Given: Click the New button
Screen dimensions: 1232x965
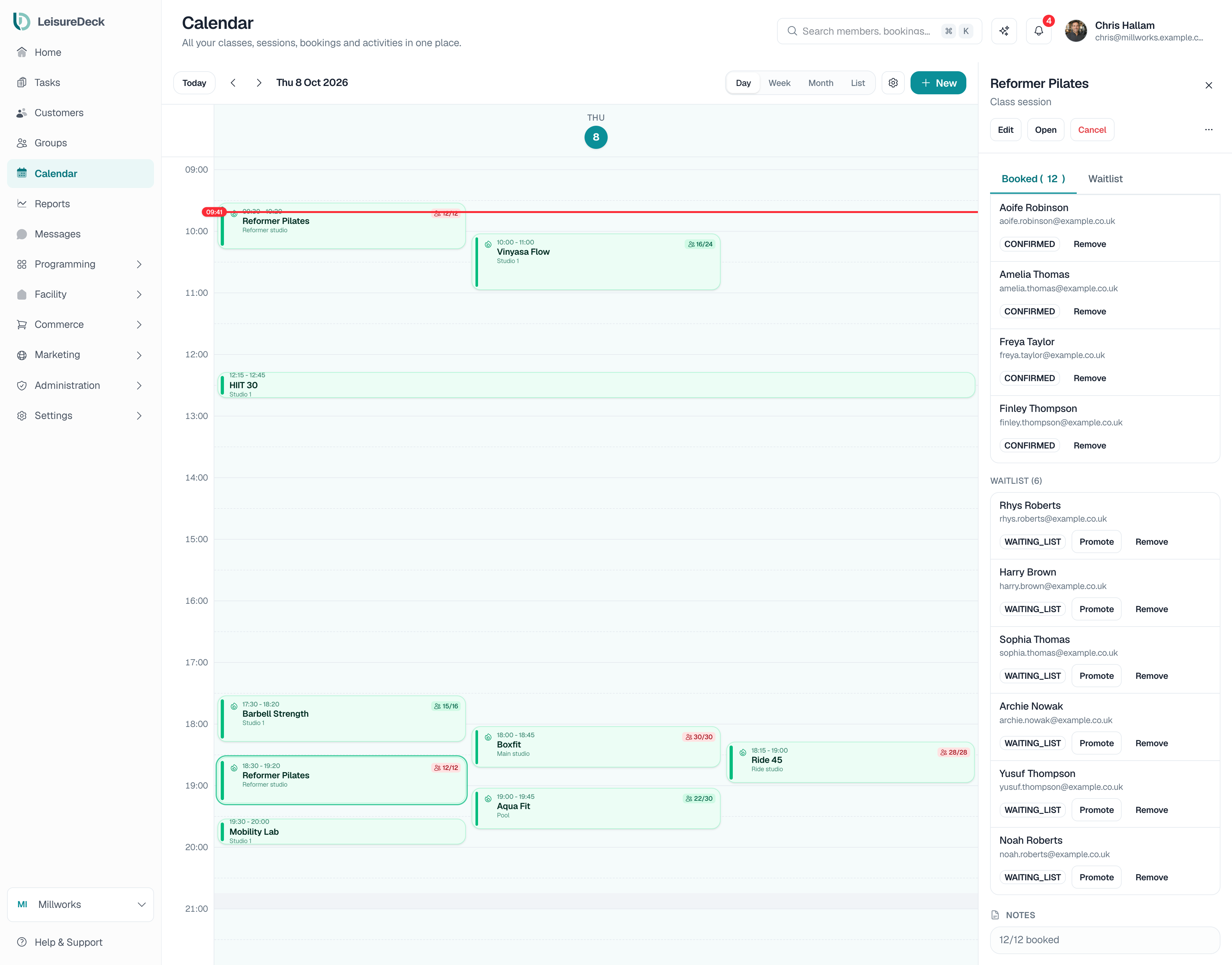Looking at the screenshot, I should (x=938, y=83).
